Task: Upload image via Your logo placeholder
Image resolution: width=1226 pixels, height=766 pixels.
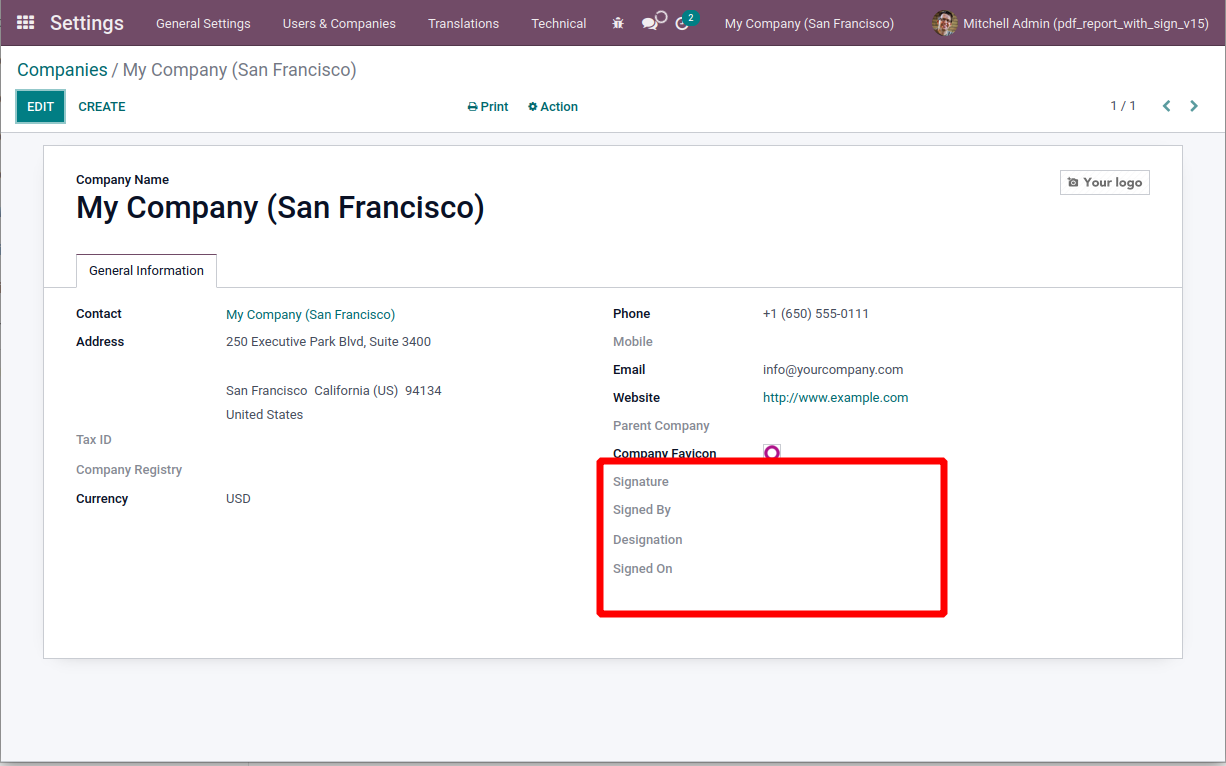Action: (1104, 182)
